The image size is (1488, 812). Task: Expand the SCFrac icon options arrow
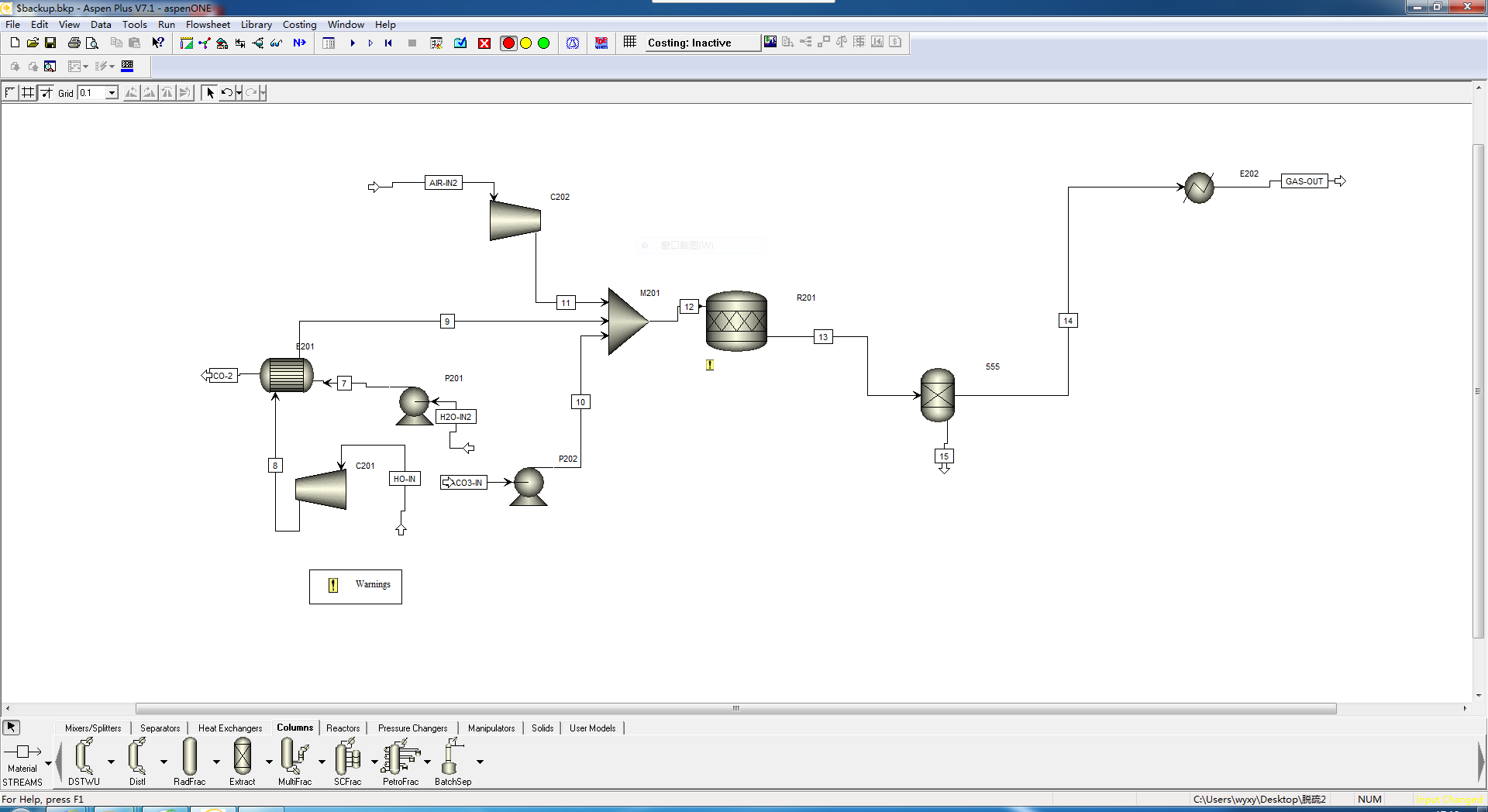(374, 762)
